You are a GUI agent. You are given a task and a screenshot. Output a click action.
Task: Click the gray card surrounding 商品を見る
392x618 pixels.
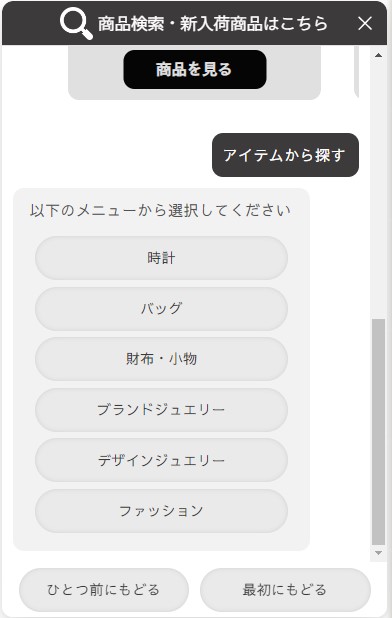click(x=195, y=73)
